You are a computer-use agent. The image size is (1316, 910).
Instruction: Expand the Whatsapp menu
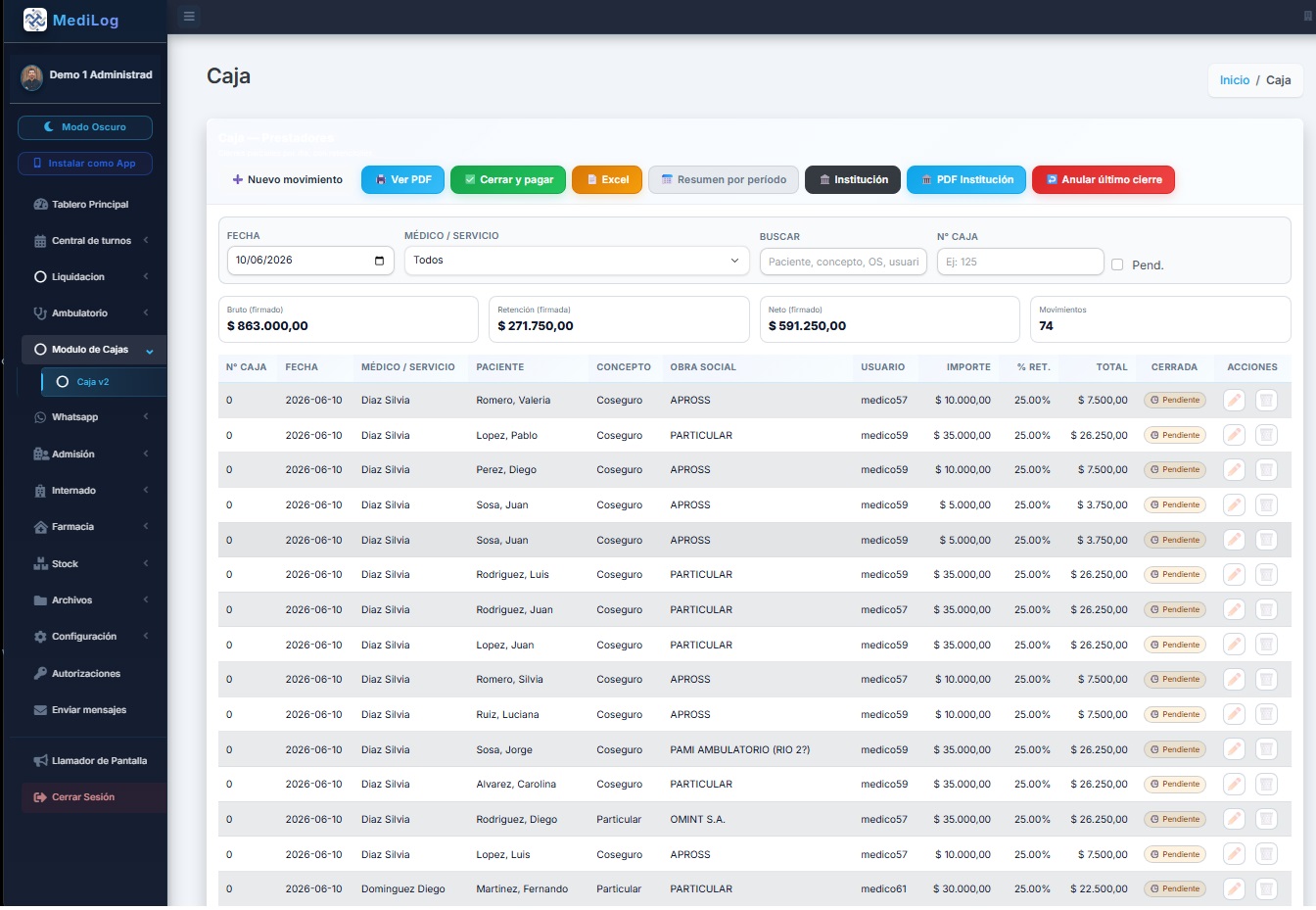92,417
